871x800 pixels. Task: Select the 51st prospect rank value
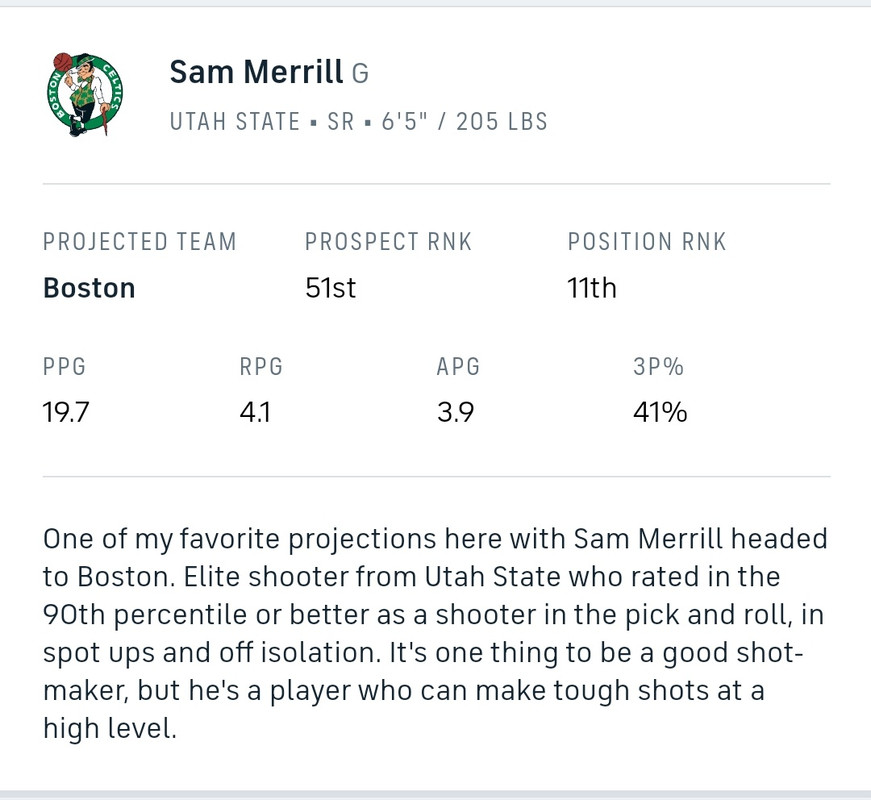click(330, 289)
